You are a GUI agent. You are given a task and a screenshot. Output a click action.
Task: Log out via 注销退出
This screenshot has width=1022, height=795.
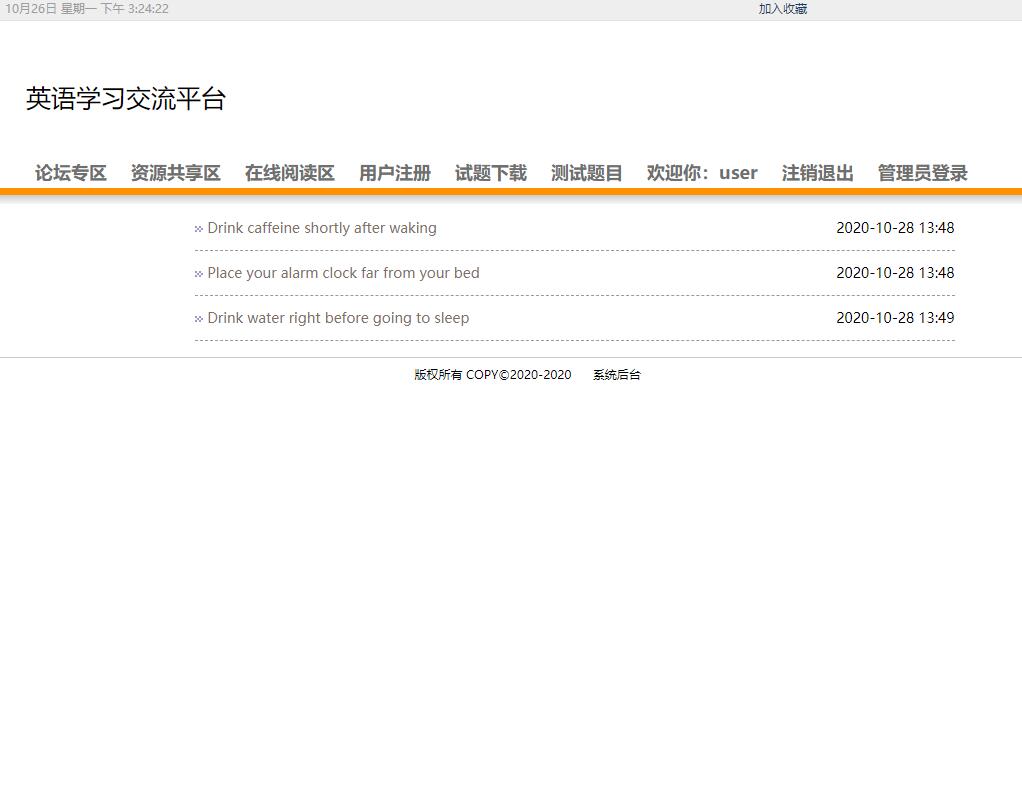817,172
